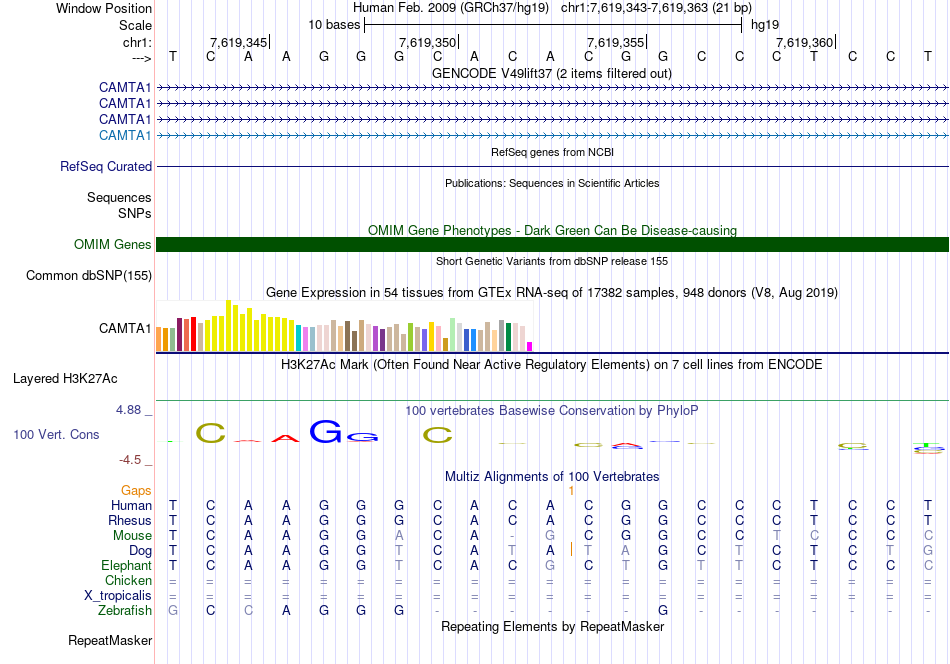Click the RepeatMasker track label

(x=110, y=640)
